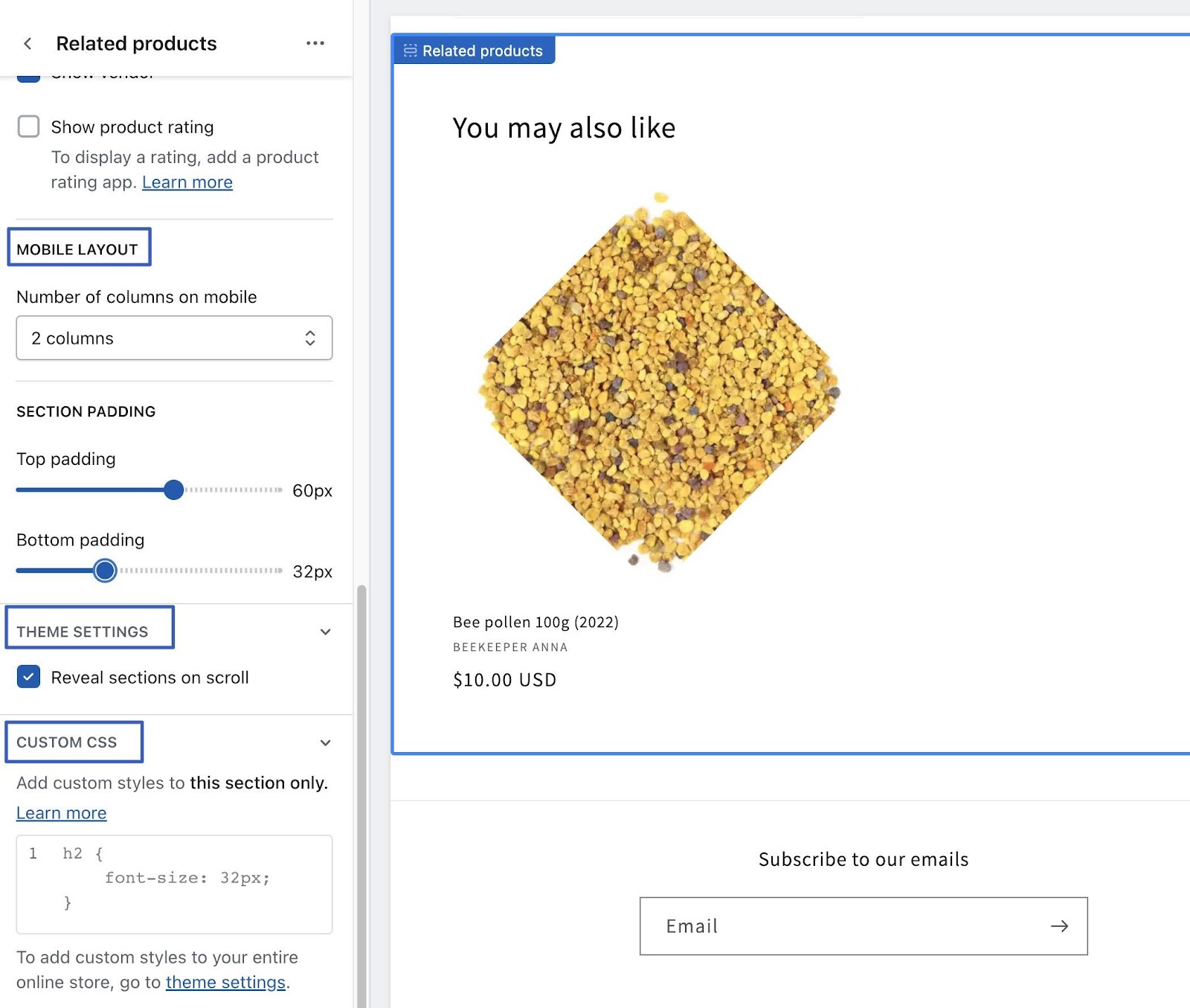Viewport: 1190px width, 1008px height.
Task: Open the three-dot more actions menu
Action: tap(315, 43)
